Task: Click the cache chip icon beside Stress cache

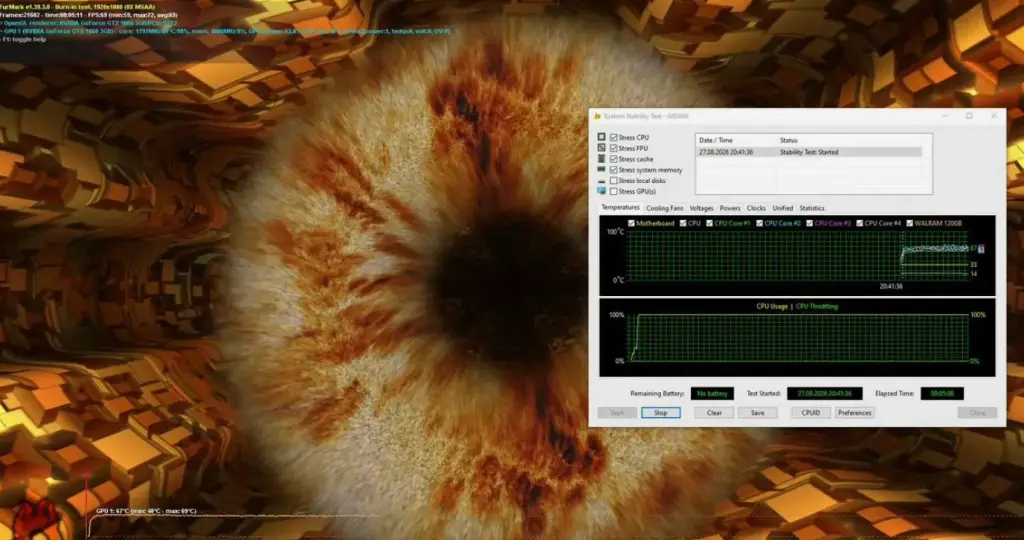Action: [x=601, y=159]
